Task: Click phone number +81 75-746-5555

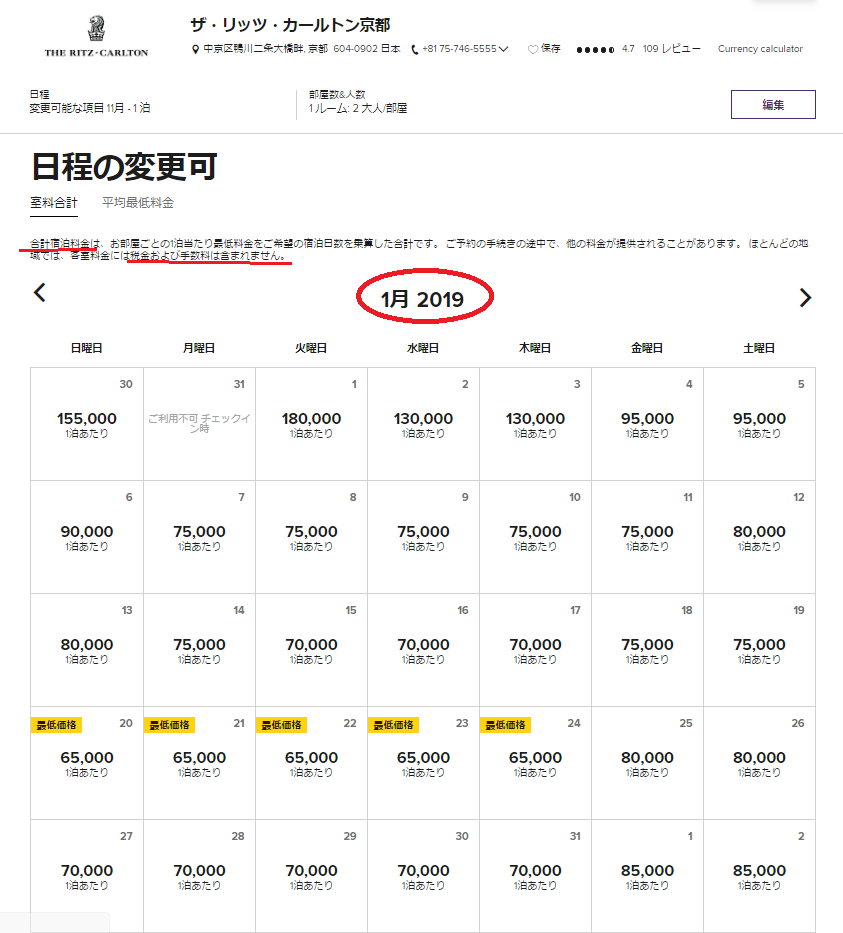Action: pyautogui.click(x=459, y=49)
